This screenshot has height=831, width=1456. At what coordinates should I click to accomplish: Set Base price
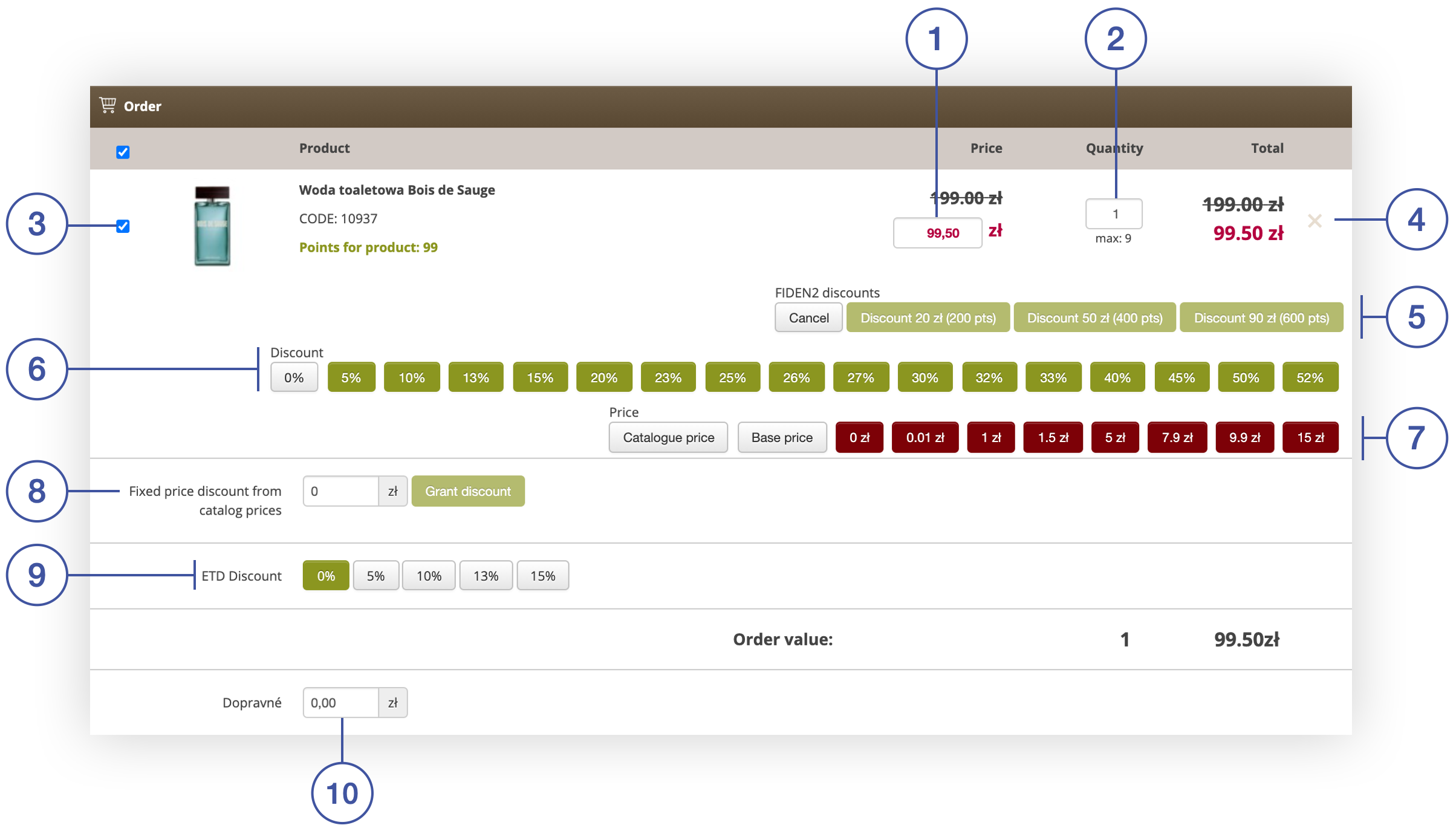click(x=782, y=437)
